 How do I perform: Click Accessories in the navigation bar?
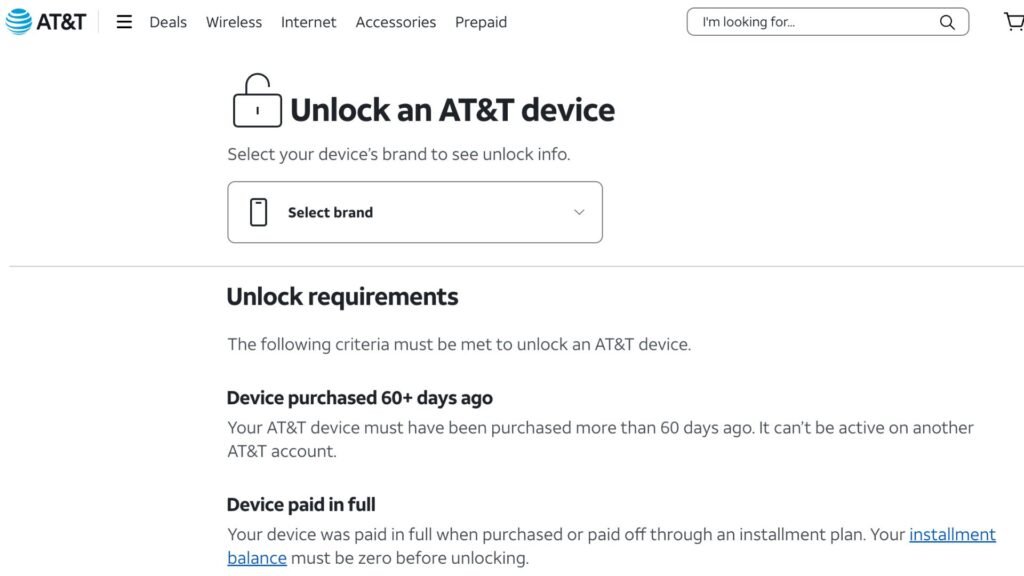coord(395,21)
